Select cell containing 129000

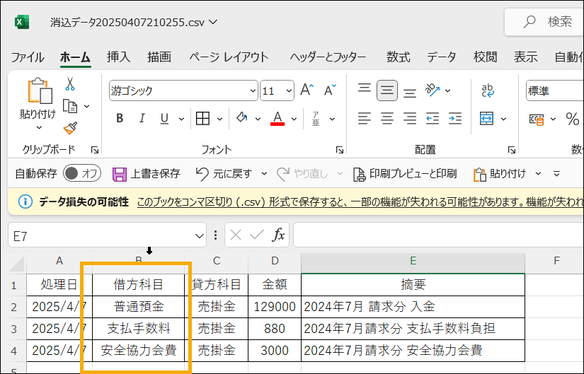[275, 307]
